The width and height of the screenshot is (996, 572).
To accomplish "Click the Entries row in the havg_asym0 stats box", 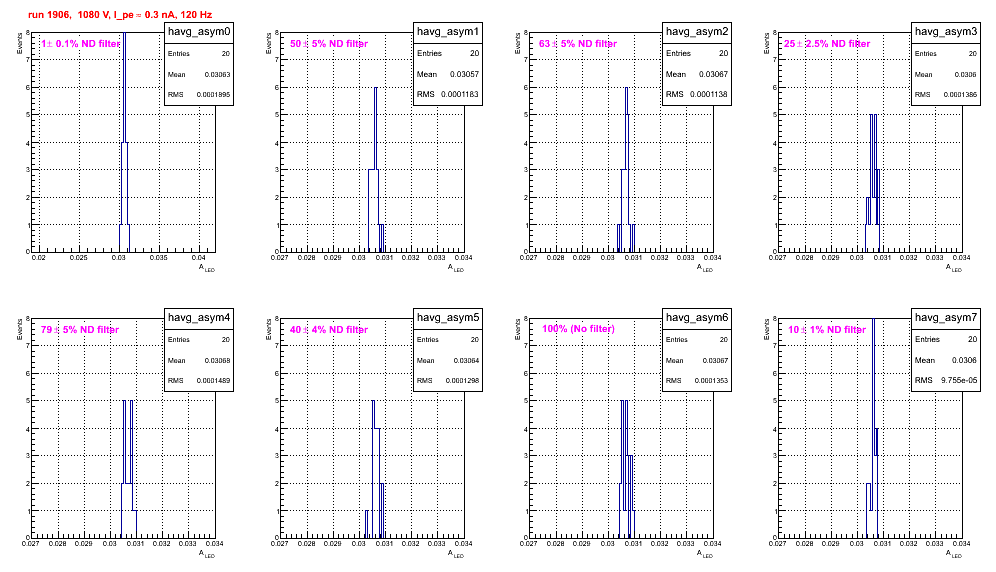I will 199,54.
